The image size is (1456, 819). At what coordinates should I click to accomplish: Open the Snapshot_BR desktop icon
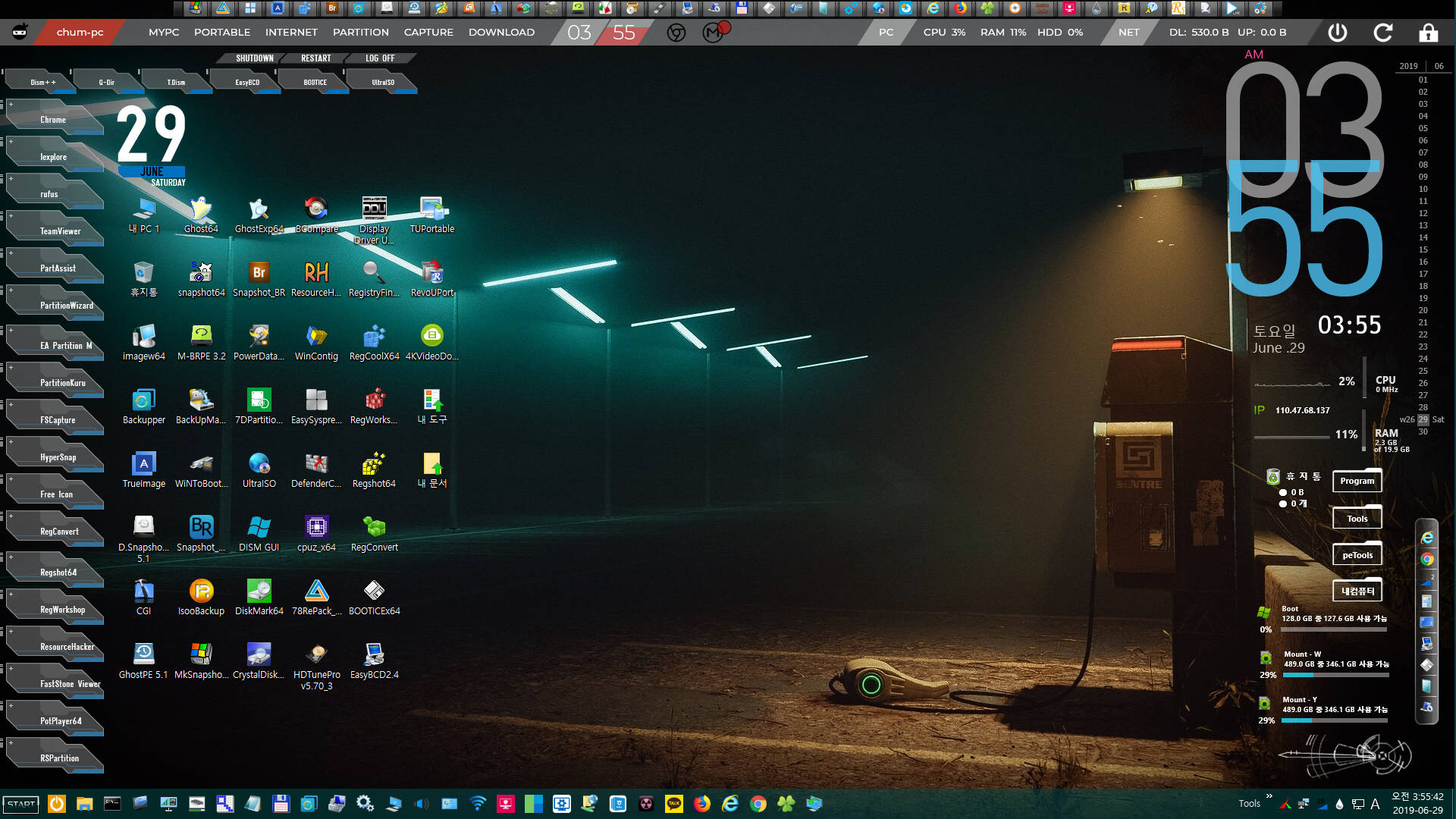[259, 278]
